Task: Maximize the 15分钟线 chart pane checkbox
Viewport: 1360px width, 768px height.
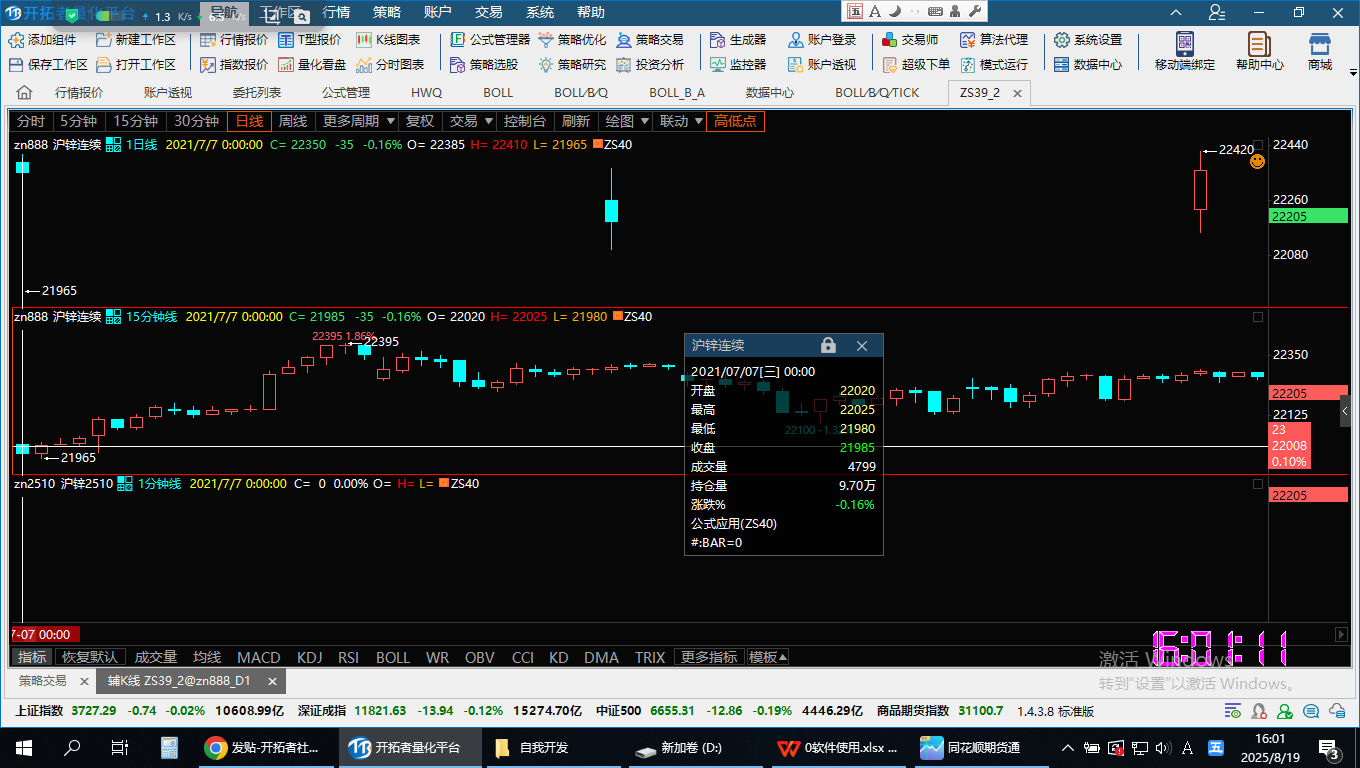Action: [1258, 317]
